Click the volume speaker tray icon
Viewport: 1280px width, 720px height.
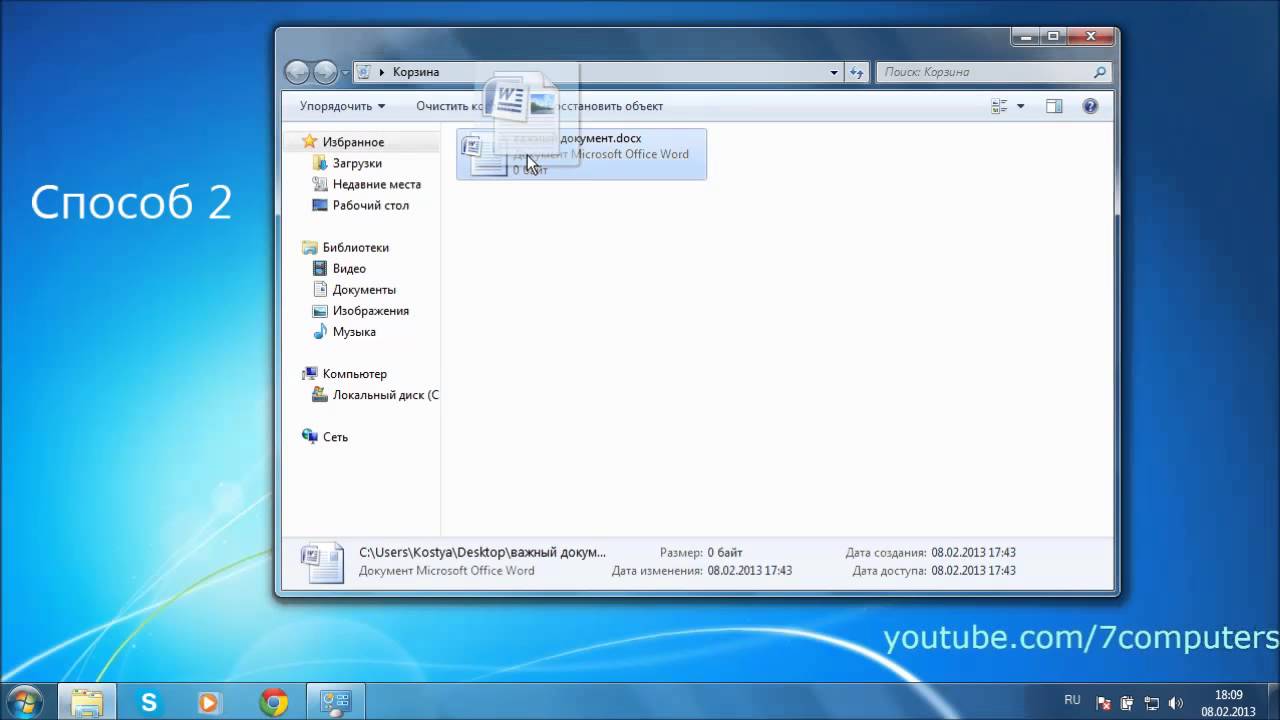tap(1175, 703)
